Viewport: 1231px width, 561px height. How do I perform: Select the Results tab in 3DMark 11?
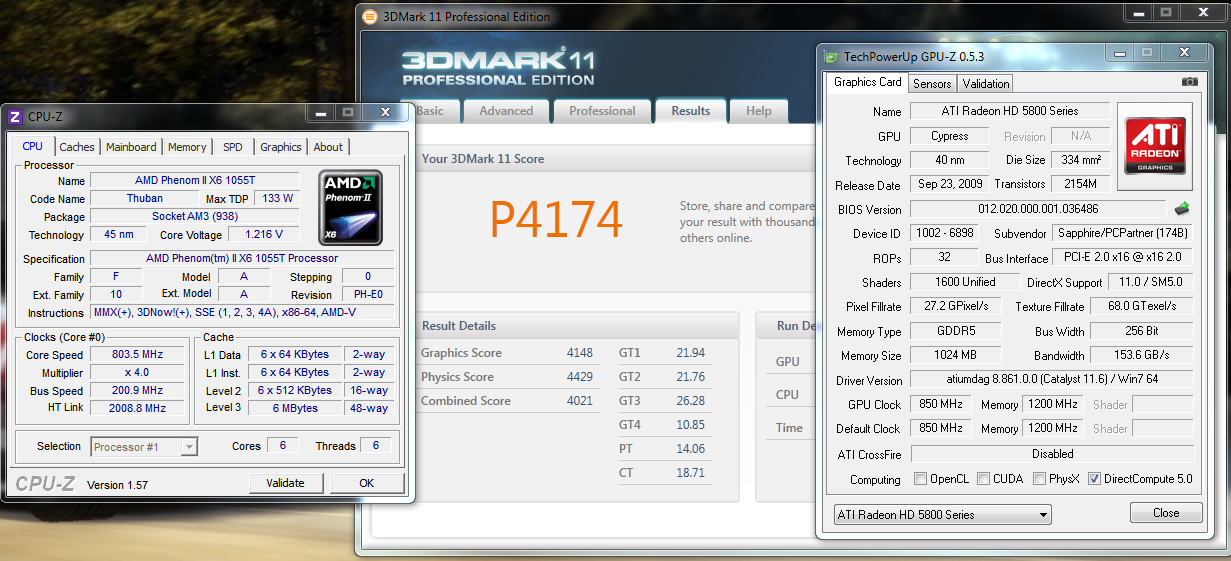coord(691,111)
